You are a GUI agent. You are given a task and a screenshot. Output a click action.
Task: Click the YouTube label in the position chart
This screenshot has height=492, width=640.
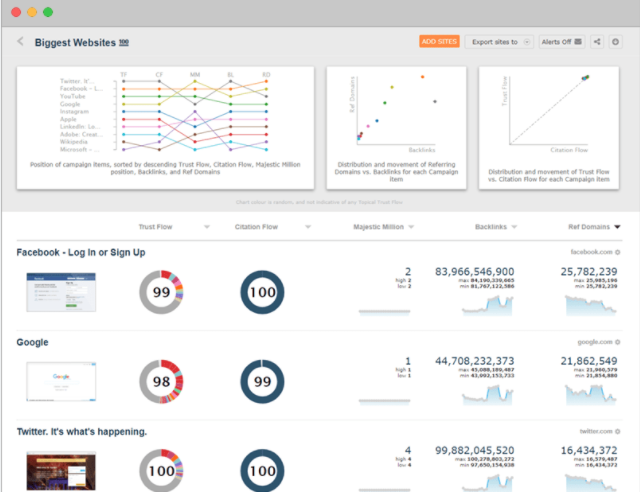(x=73, y=96)
